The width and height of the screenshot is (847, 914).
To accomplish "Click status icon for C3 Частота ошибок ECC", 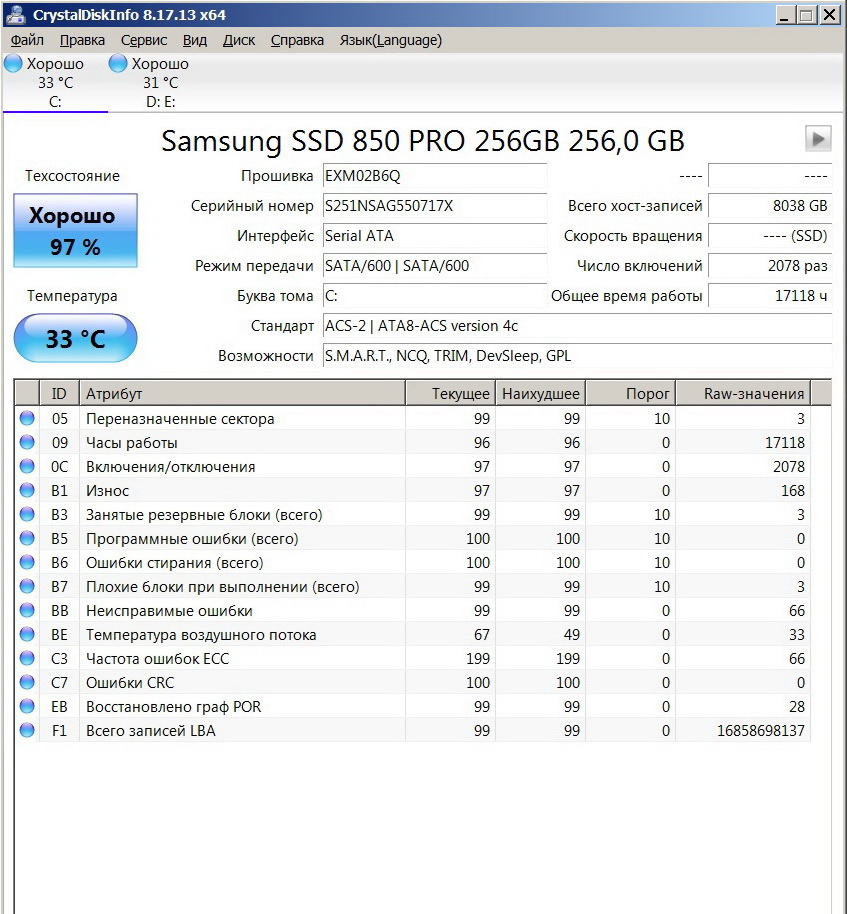I will (x=27, y=658).
